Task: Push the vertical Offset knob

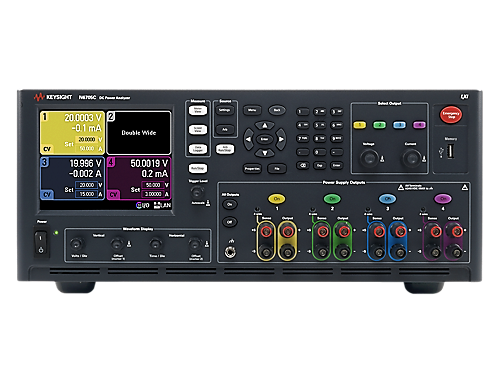Action: 117,244
